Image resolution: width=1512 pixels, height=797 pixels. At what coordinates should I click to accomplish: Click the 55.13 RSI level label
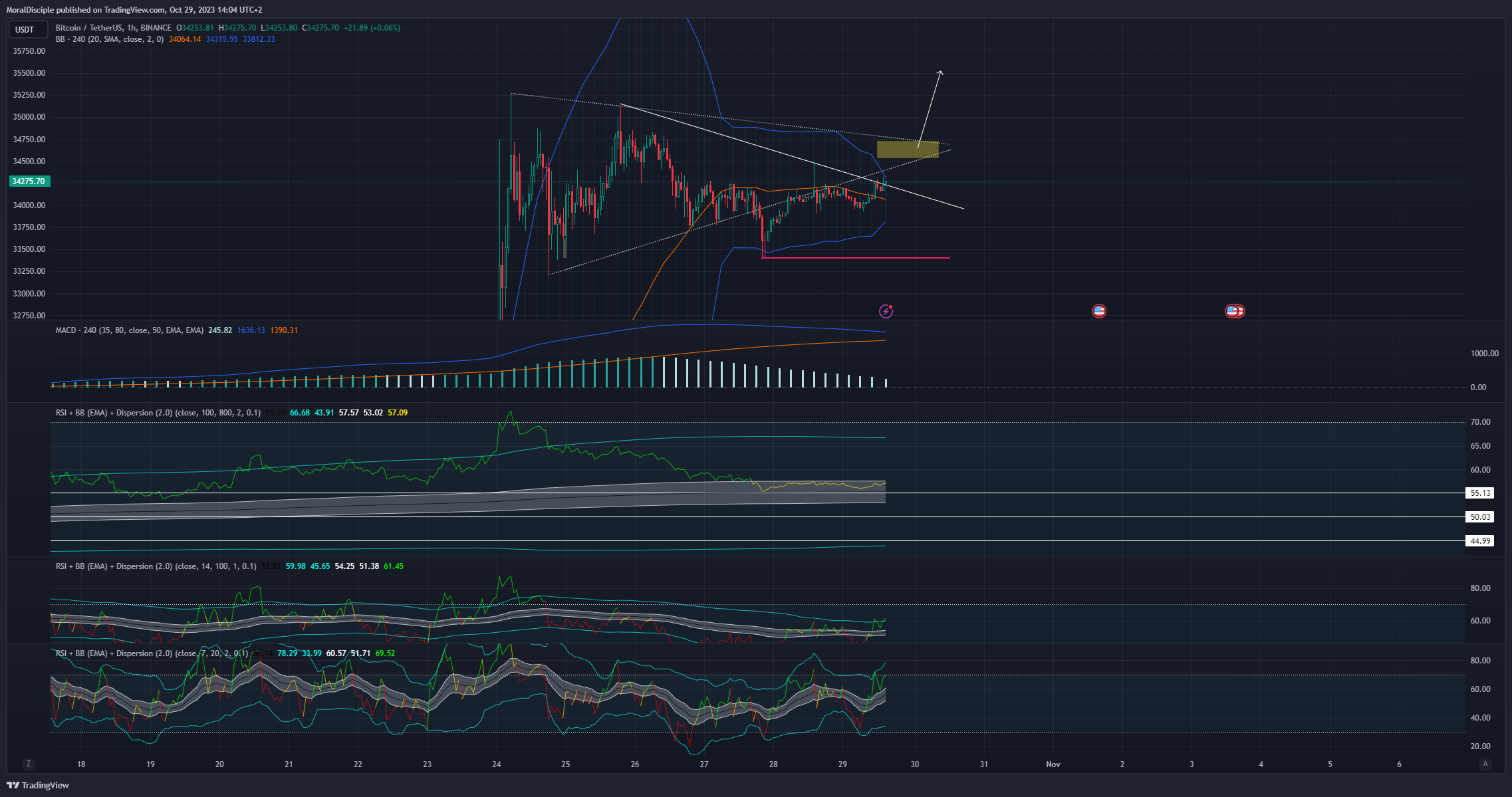pos(1480,493)
